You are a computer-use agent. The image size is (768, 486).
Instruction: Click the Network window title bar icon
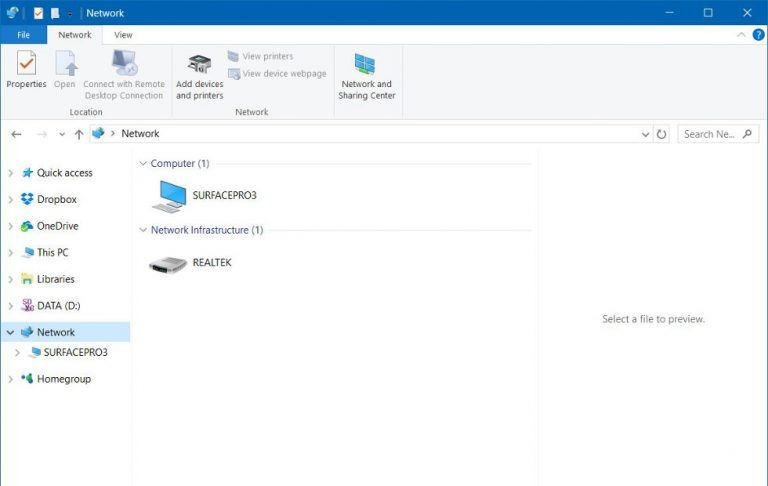(13, 13)
